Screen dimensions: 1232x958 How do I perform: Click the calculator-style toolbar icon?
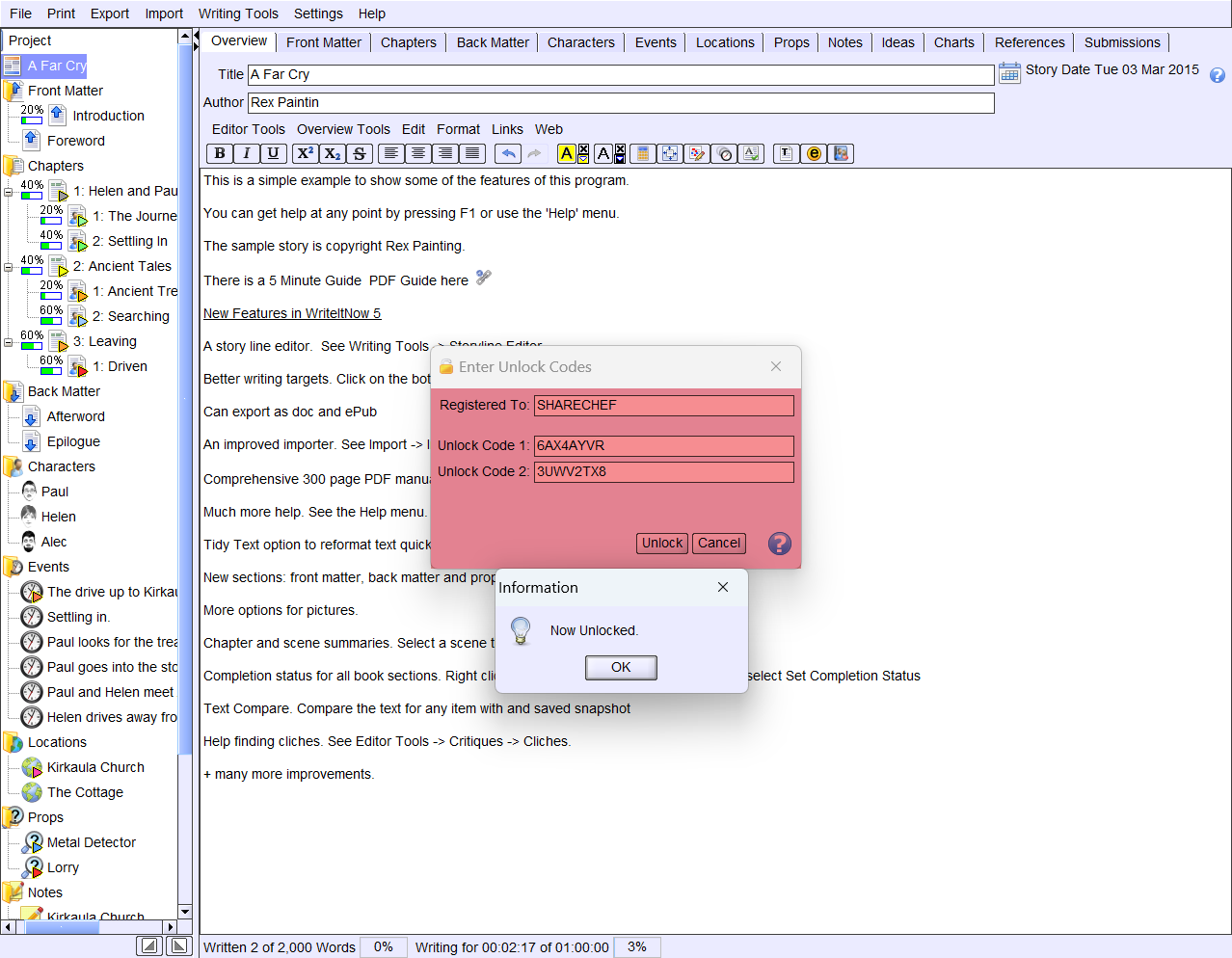[x=642, y=153]
